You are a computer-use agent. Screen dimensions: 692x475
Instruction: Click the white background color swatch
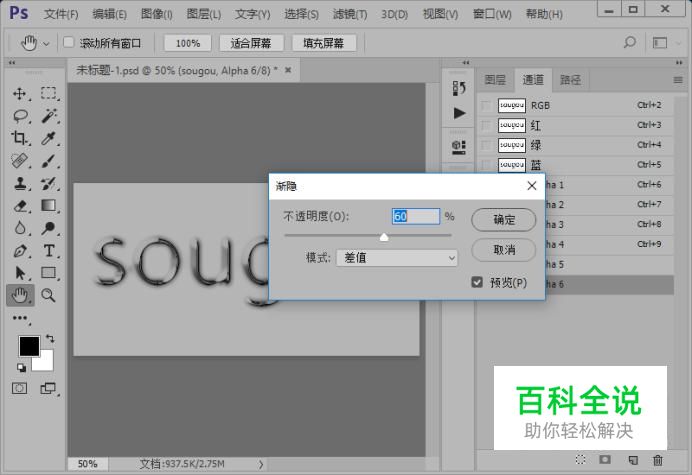[46, 363]
